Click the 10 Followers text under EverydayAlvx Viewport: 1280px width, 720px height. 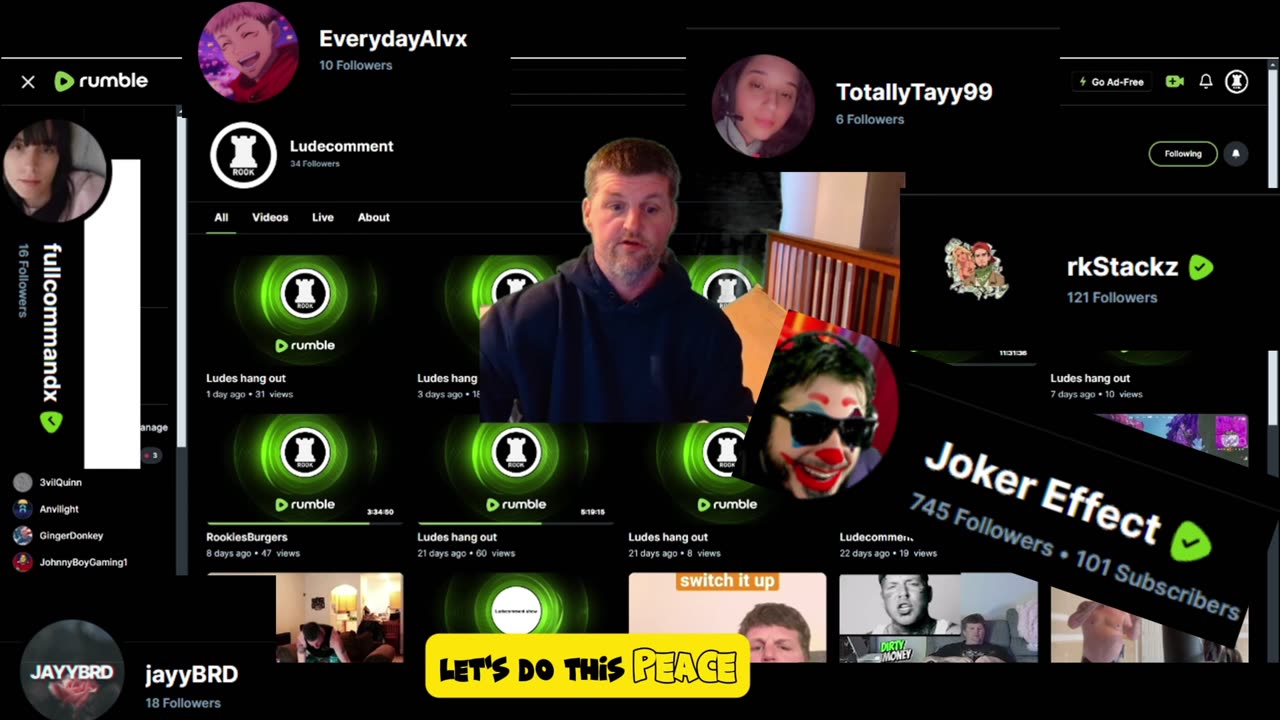355,65
